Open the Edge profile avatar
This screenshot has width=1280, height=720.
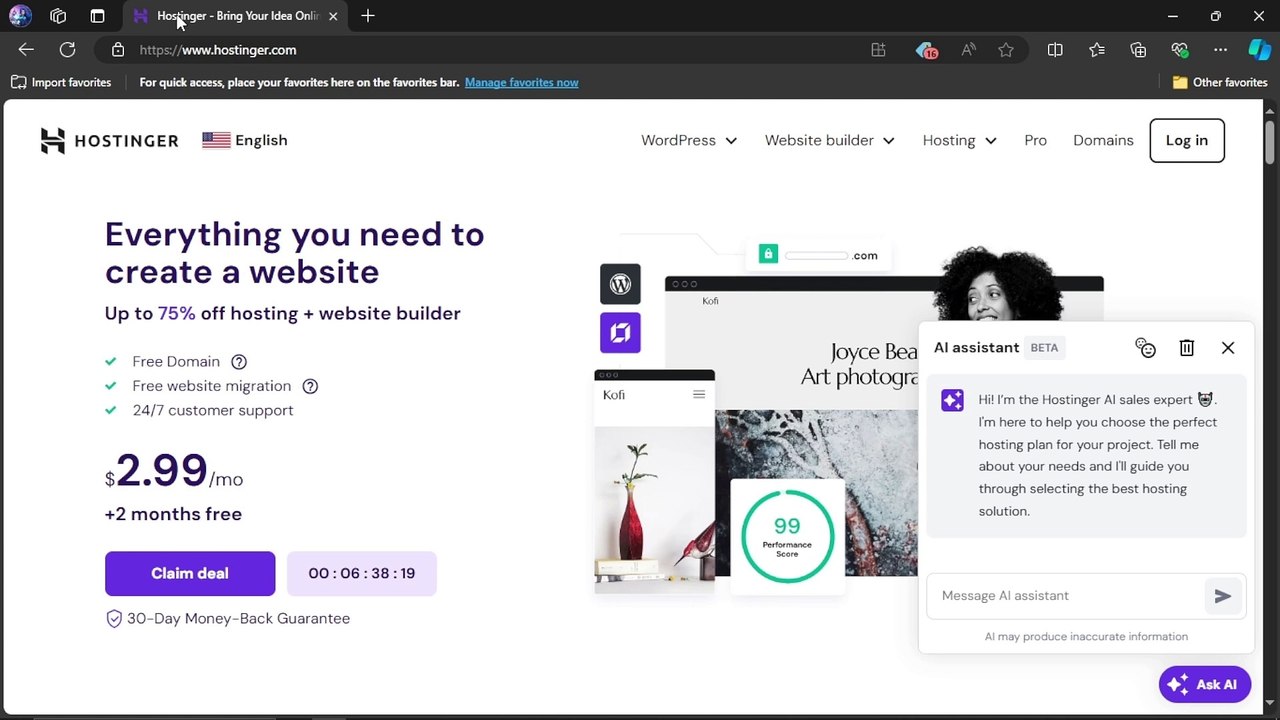click(20, 16)
